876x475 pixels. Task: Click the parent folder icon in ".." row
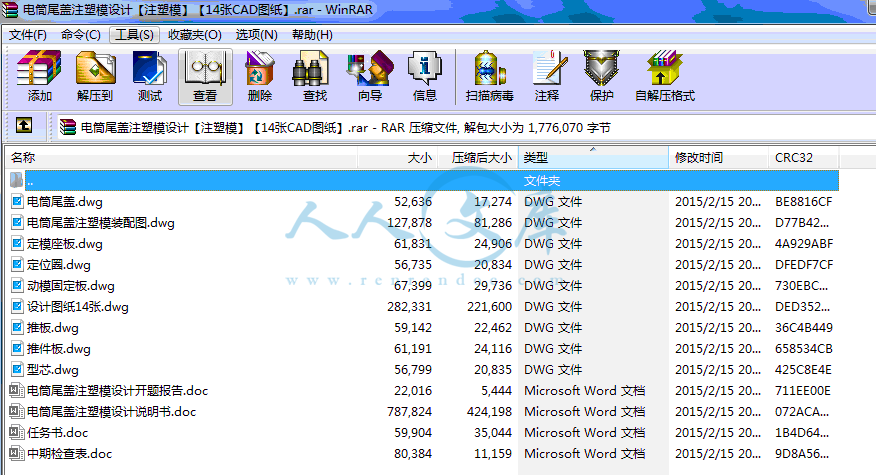pyautogui.click(x=17, y=180)
